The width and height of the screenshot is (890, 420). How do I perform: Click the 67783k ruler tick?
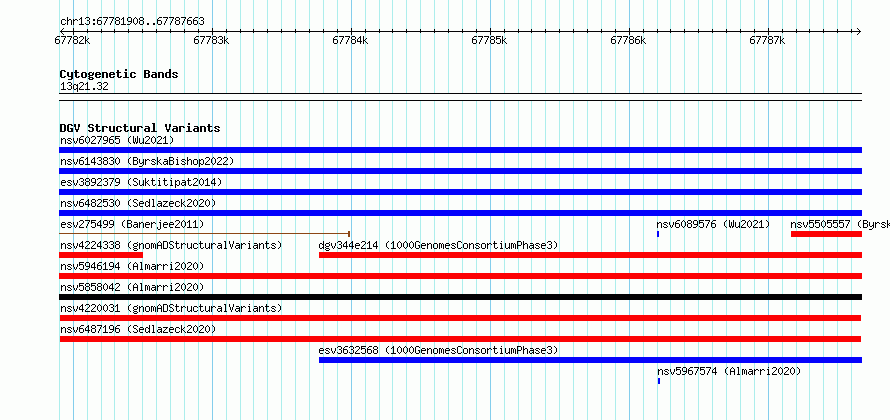(211, 40)
